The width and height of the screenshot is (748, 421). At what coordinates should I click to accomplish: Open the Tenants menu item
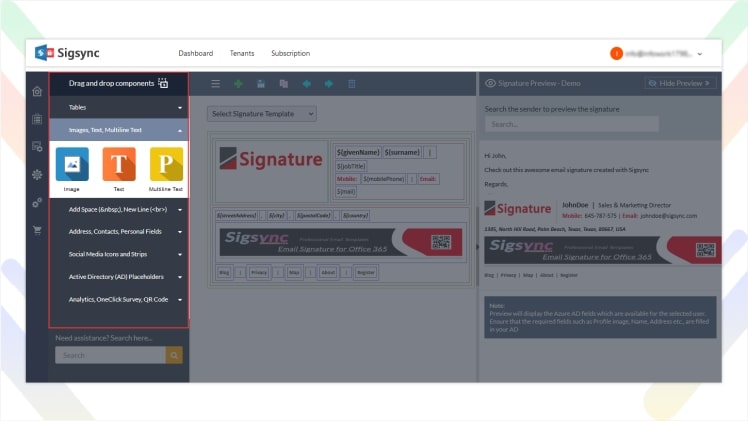coord(242,53)
